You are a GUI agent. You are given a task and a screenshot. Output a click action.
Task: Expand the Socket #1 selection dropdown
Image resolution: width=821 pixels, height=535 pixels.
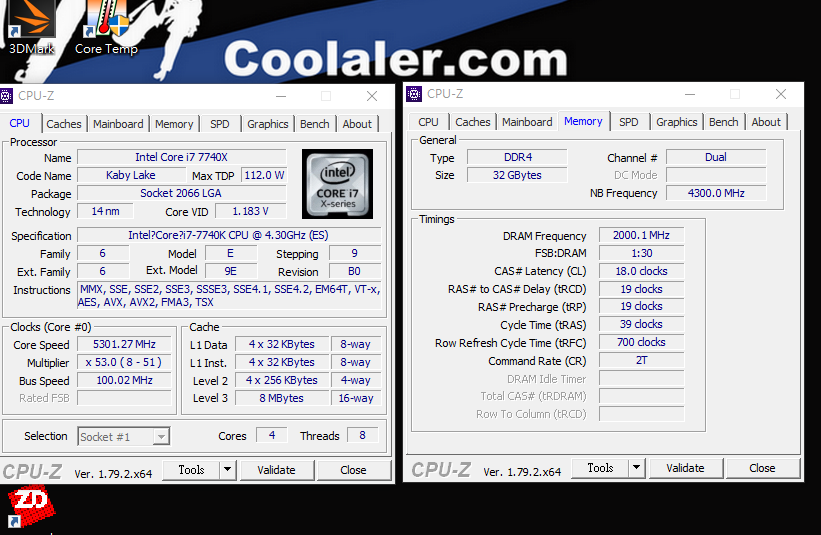[x=162, y=437]
